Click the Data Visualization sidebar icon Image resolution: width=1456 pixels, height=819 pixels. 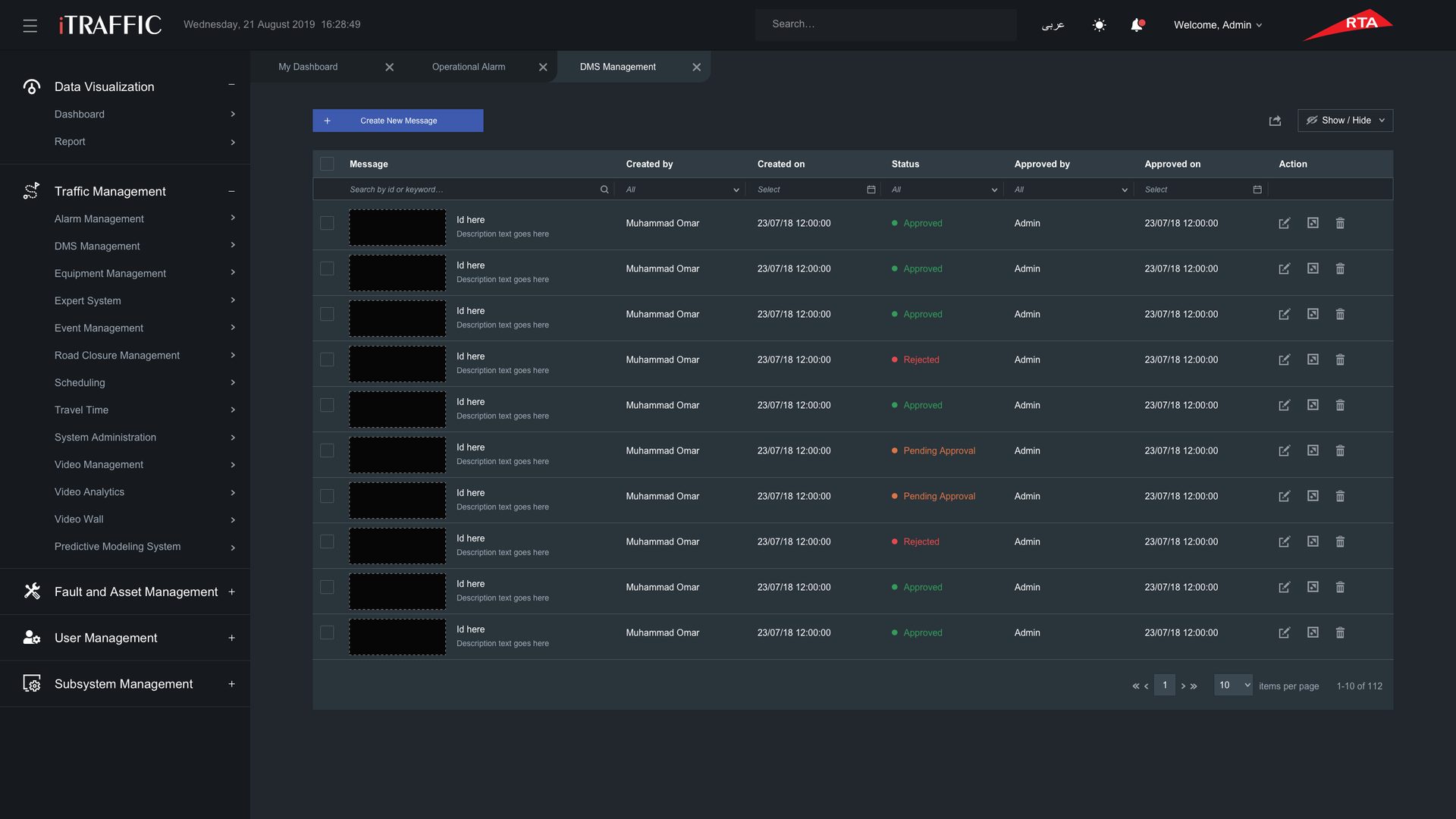pos(31,86)
